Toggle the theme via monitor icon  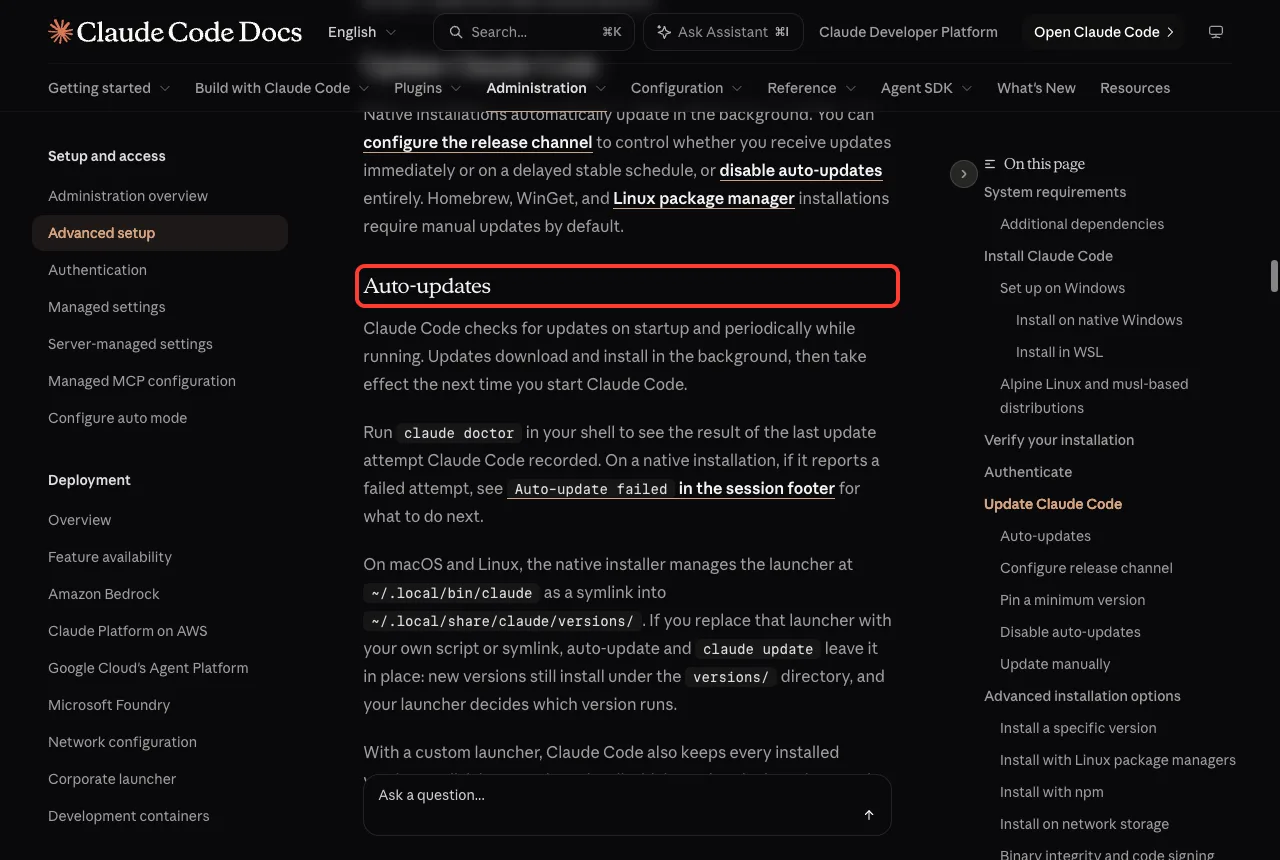point(1216,32)
